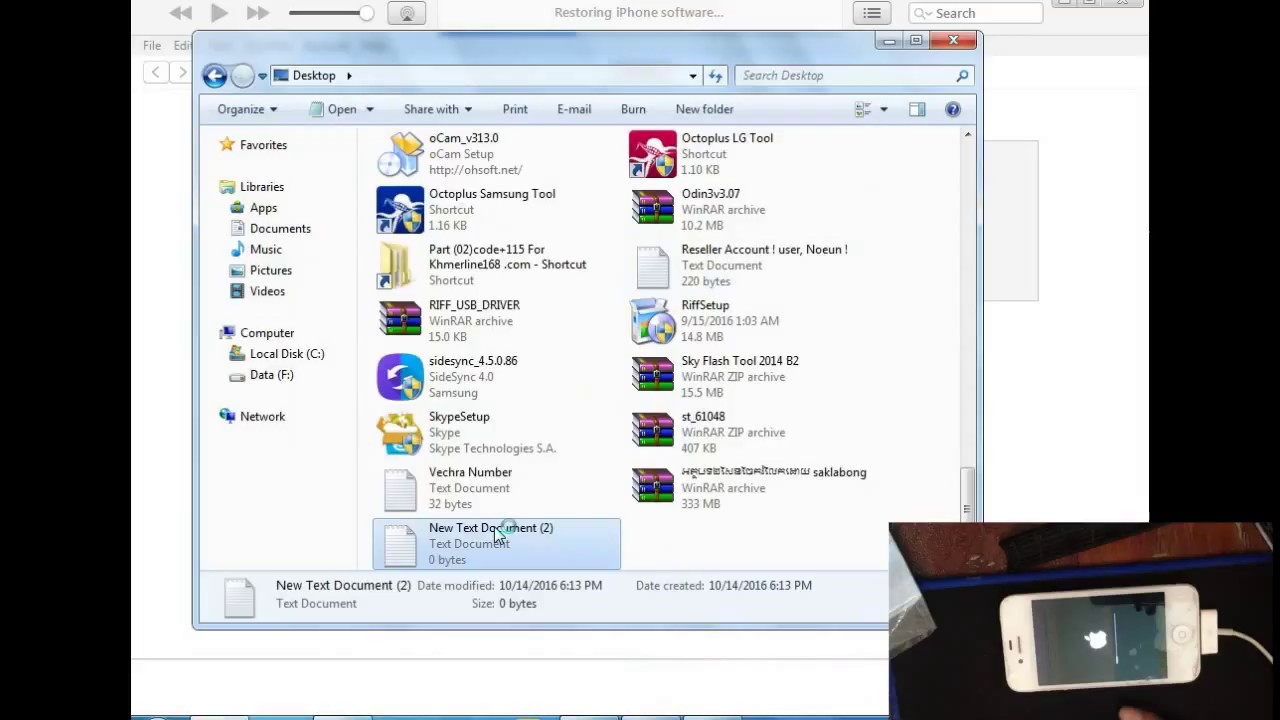The height and width of the screenshot is (720, 1280).
Task: Select the Vechra Number text document icon
Action: pos(400,489)
